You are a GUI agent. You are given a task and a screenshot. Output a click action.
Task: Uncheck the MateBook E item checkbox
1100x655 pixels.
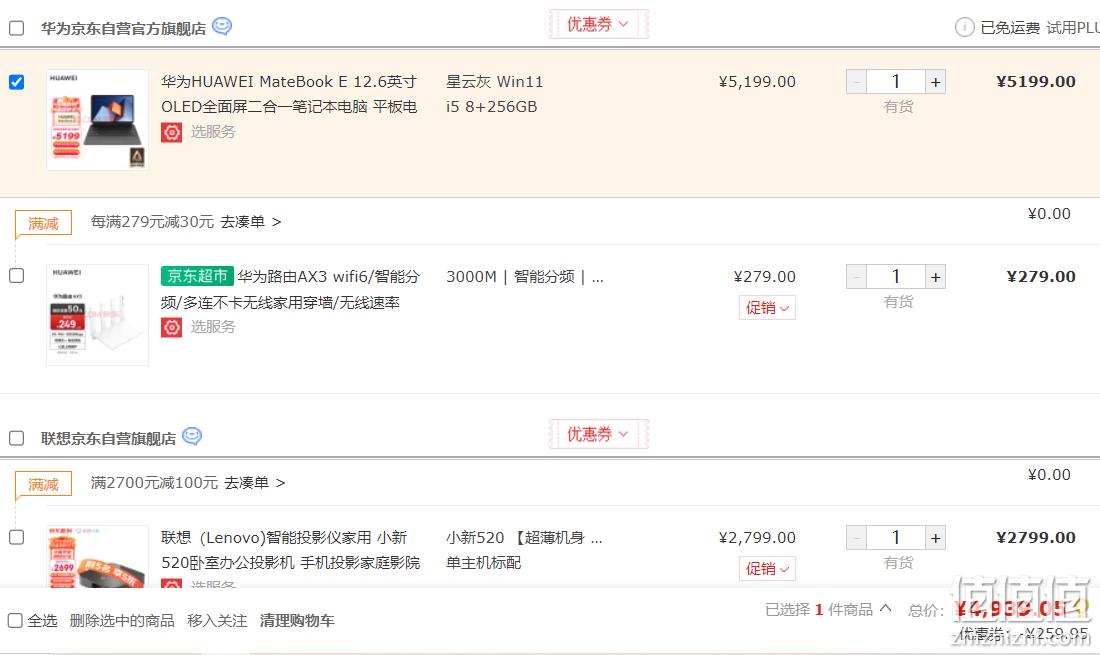tap(16, 82)
